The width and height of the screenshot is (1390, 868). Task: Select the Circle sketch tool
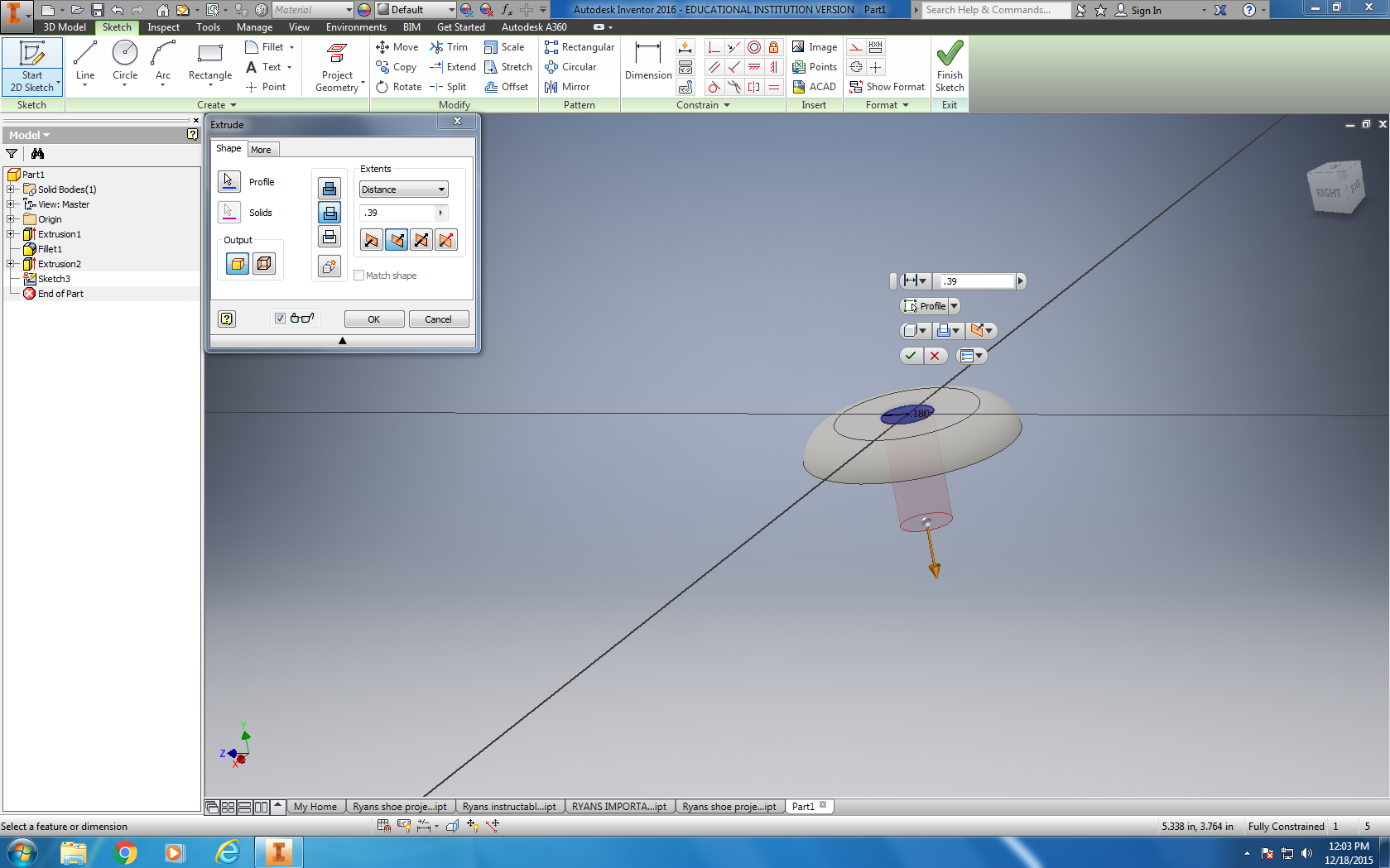point(125,63)
